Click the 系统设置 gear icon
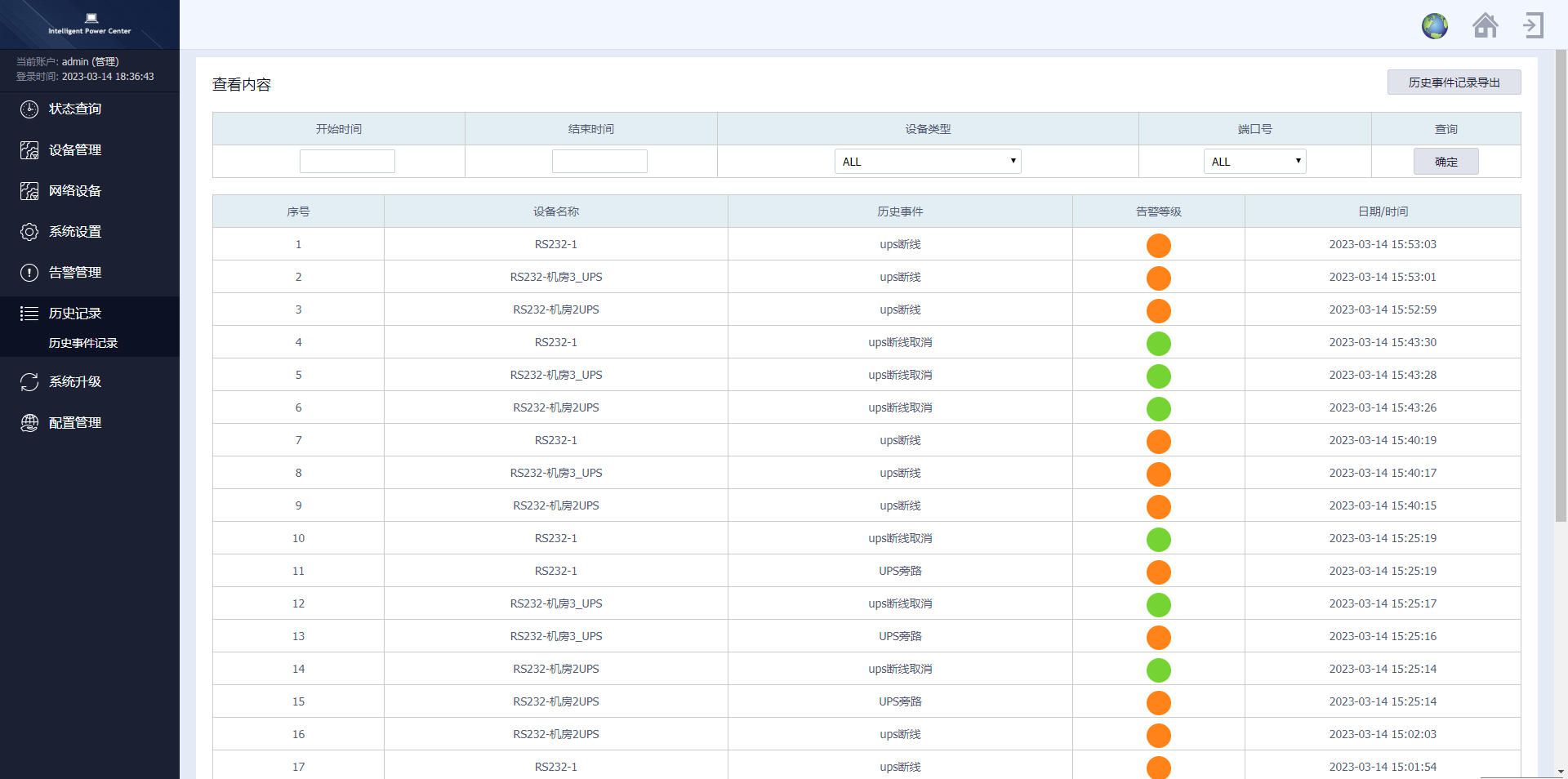1568x779 pixels. click(29, 232)
